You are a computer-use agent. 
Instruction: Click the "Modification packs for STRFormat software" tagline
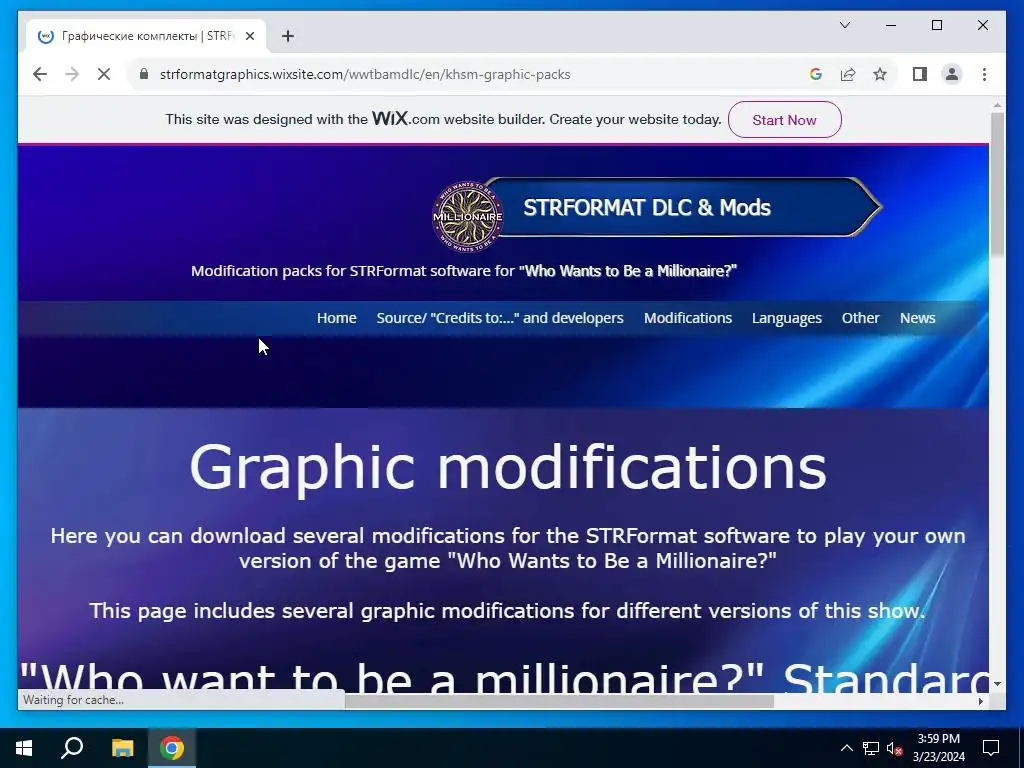click(464, 271)
